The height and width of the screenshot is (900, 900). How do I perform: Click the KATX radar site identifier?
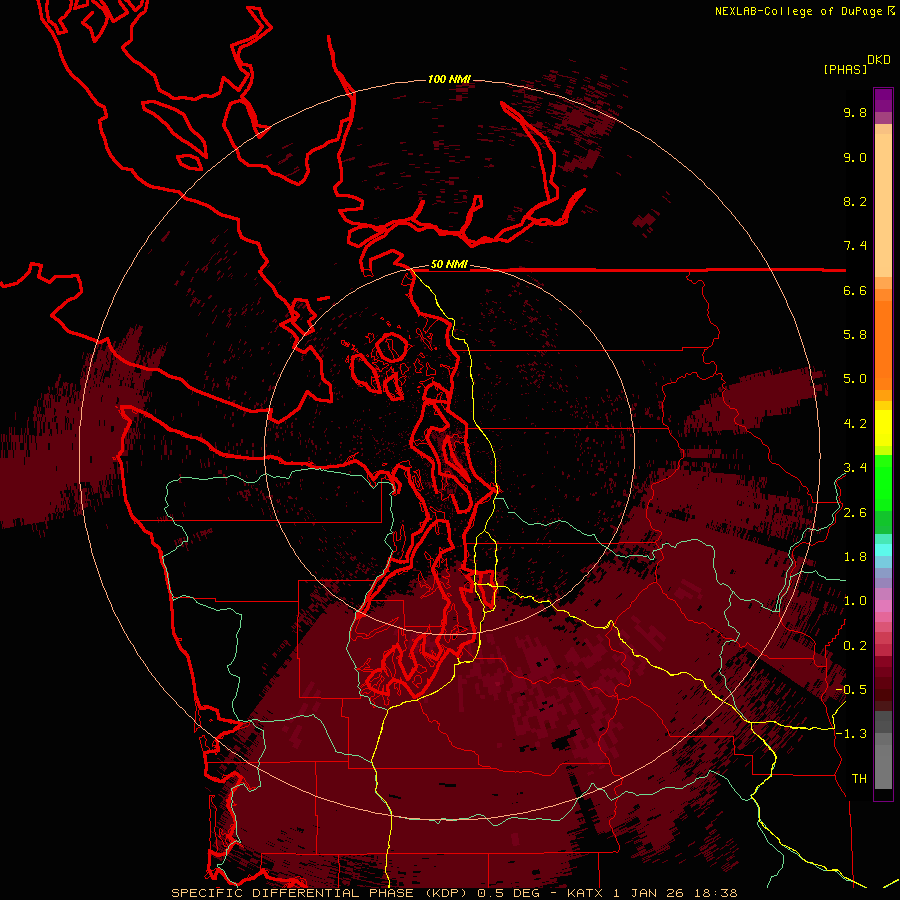coord(584,893)
